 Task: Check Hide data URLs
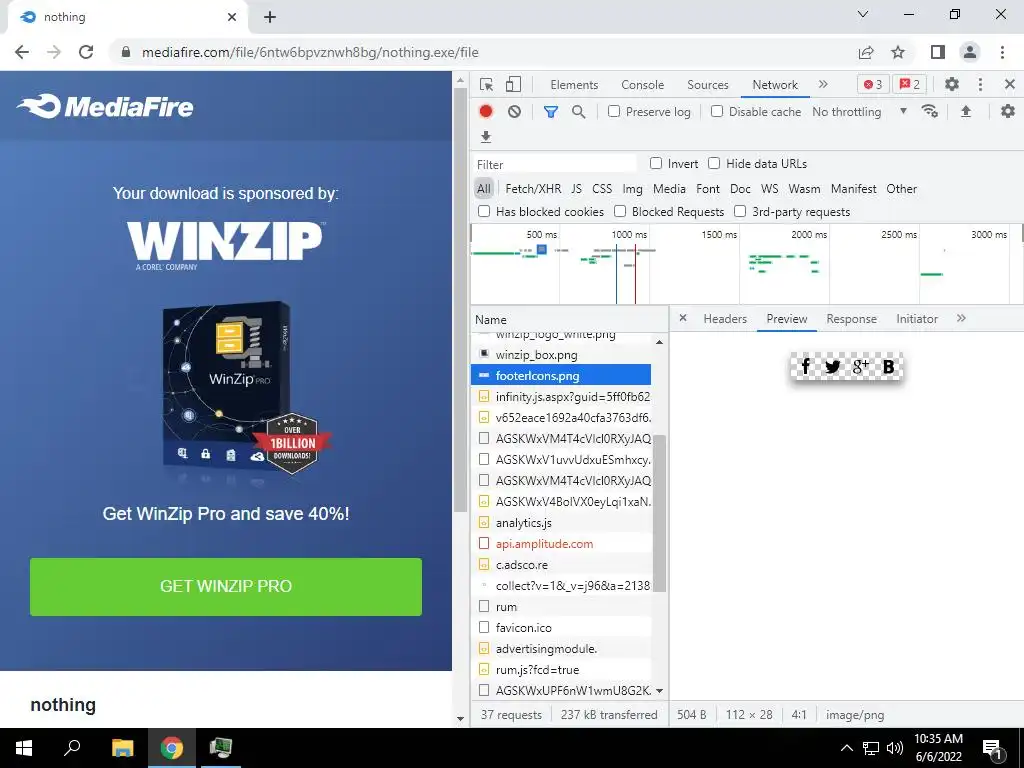pos(714,163)
